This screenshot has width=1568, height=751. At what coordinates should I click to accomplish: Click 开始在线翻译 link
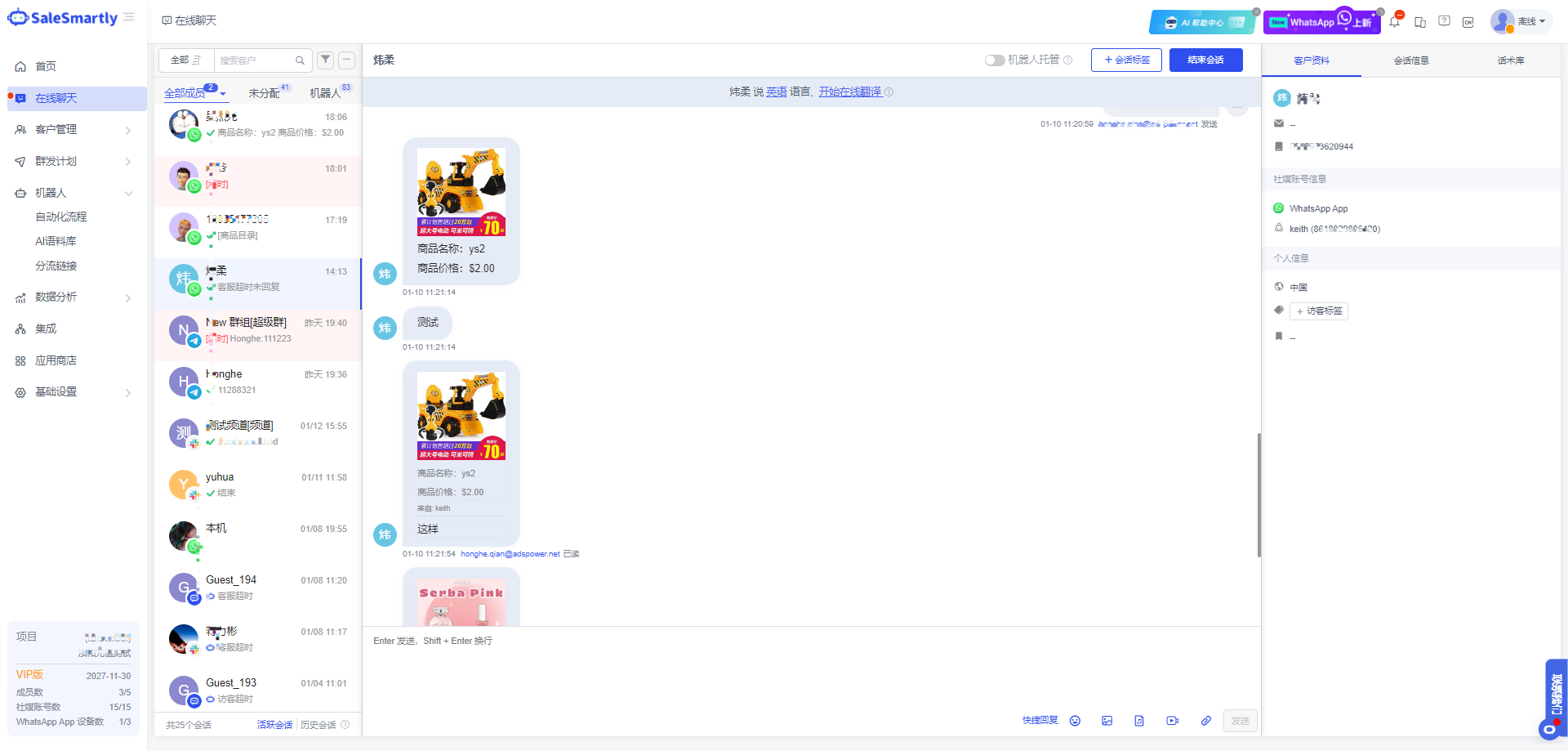[x=850, y=92]
